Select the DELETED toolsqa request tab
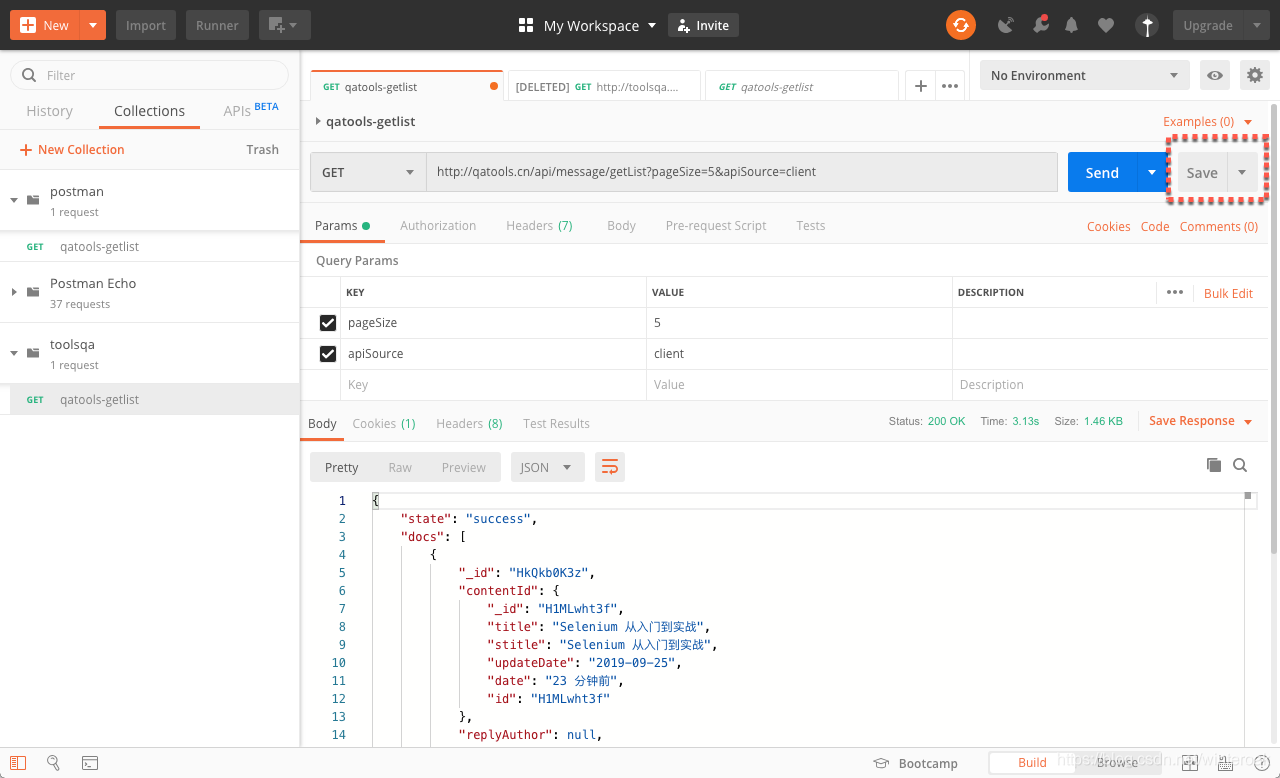Screen dimensions: 1280x778 coord(604,87)
